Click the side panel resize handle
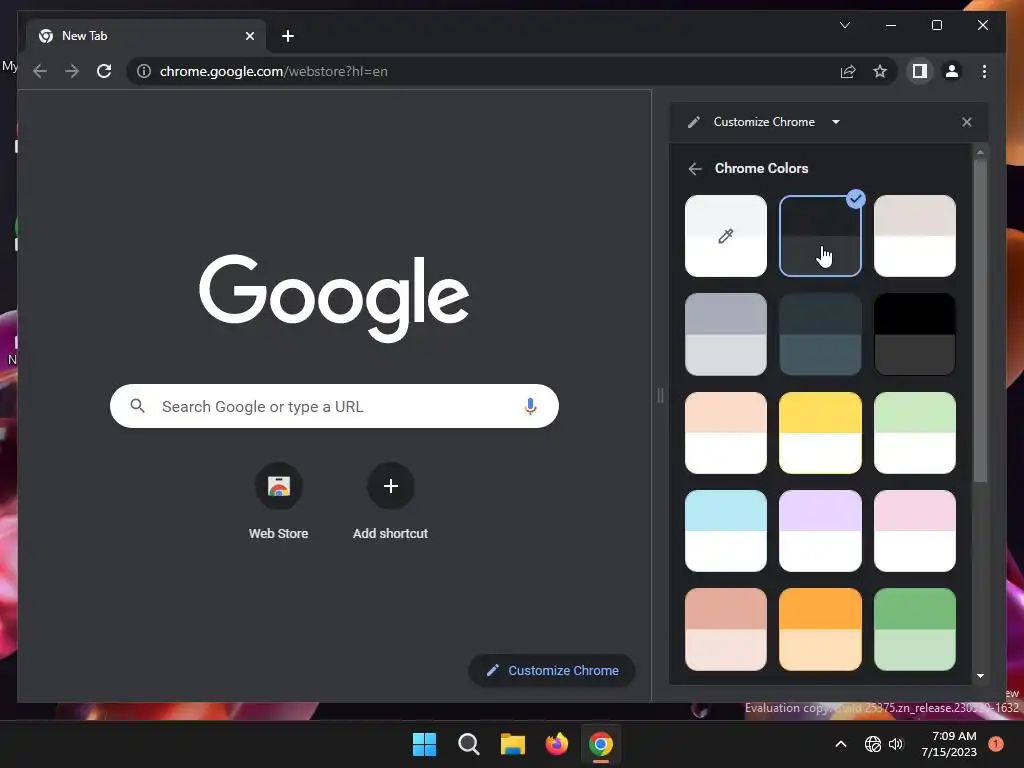This screenshot has width=1024, height=768. [x=660, y=395]
